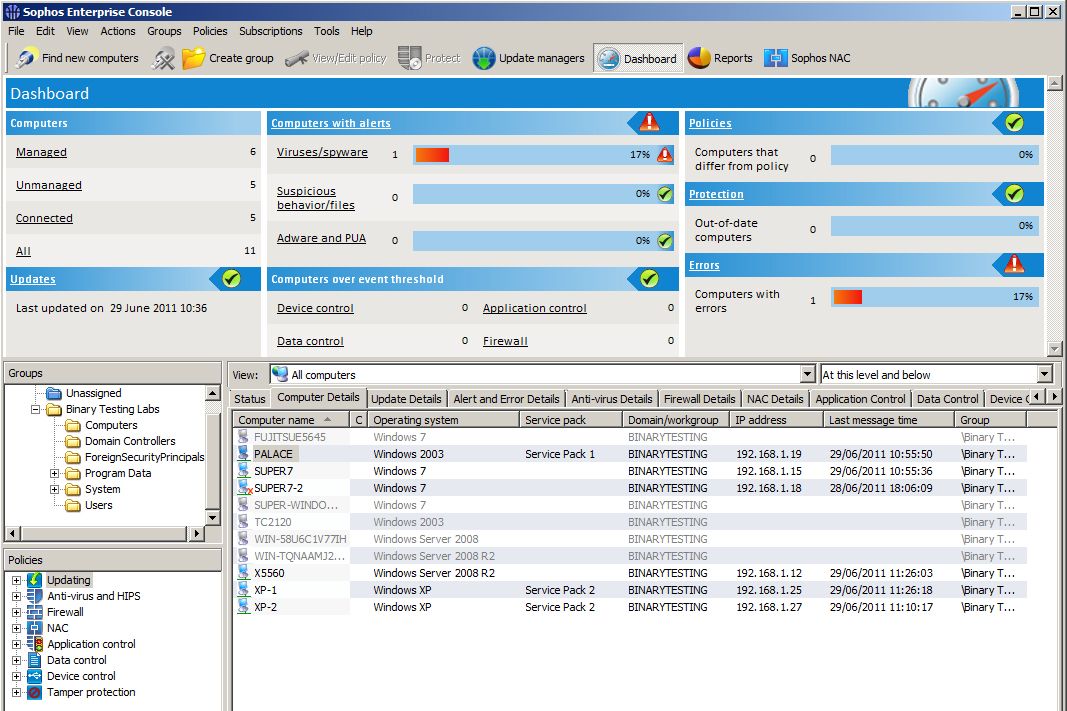Select the Domain Controllers group
This screenshot has height=711, width=1067.
[x=130, y=442]
